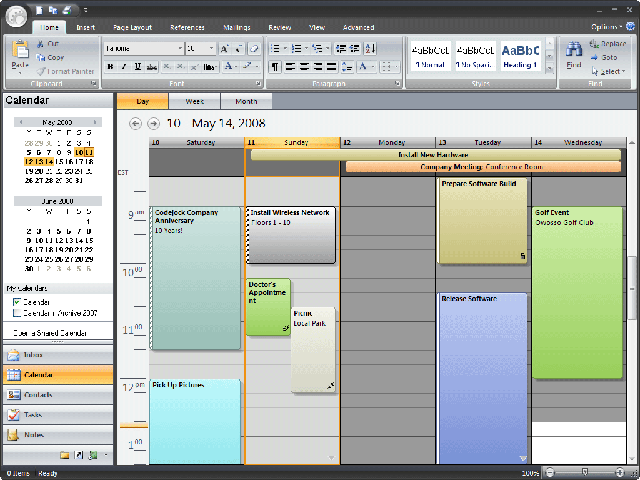The image size is (640, 480).
Task: Open the font name combo box
Action: coord(143,49)
